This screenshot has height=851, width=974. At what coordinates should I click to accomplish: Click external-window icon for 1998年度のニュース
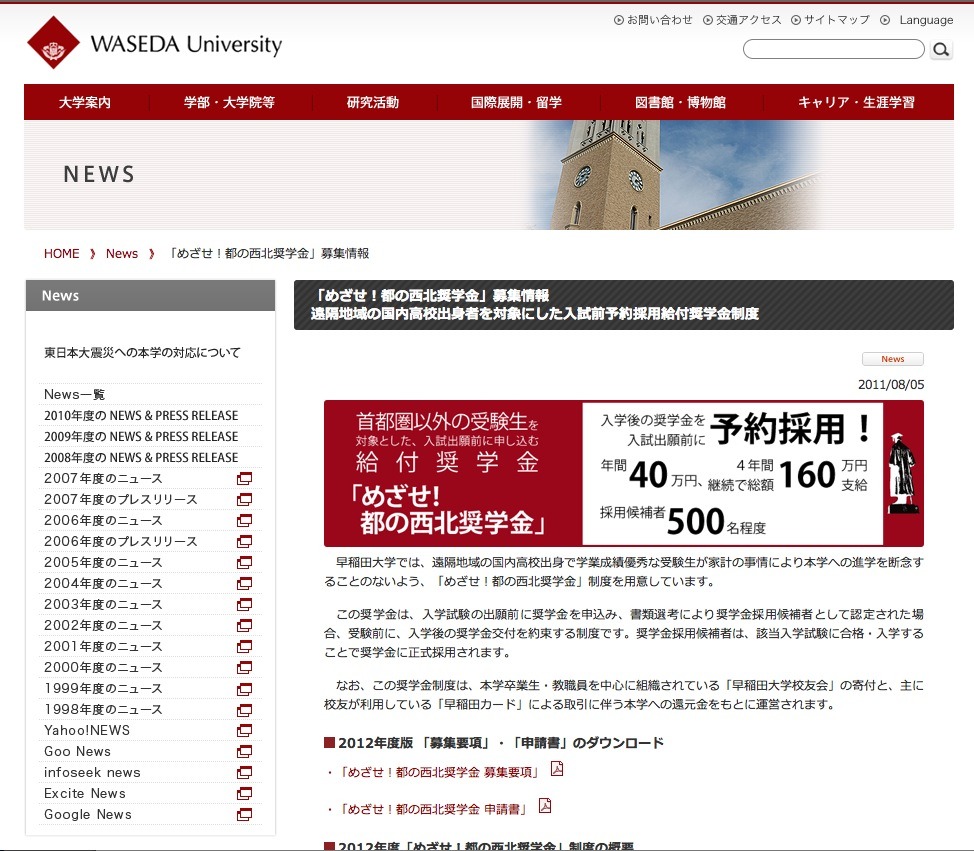245,709
